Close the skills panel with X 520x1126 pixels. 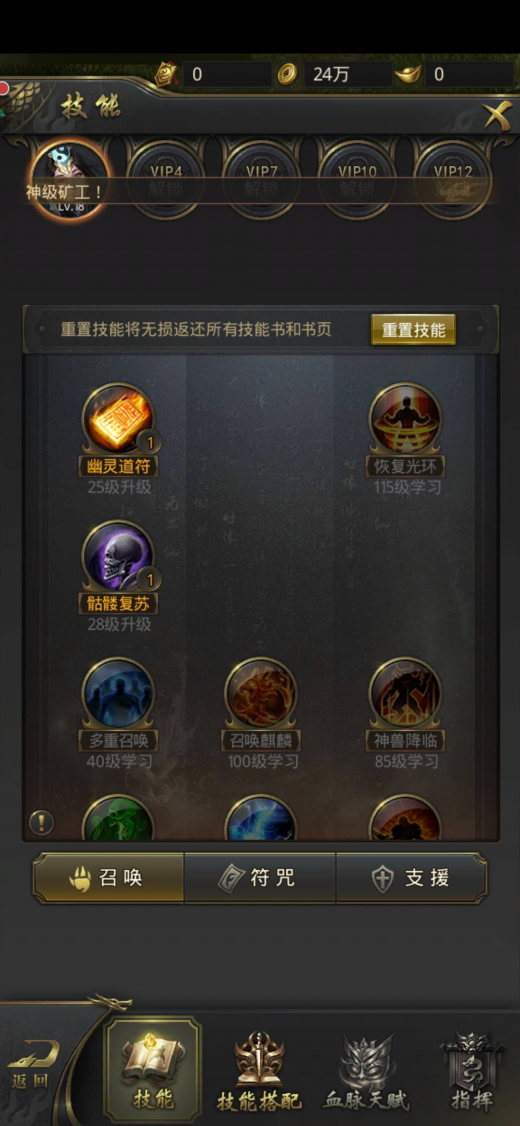497,114
